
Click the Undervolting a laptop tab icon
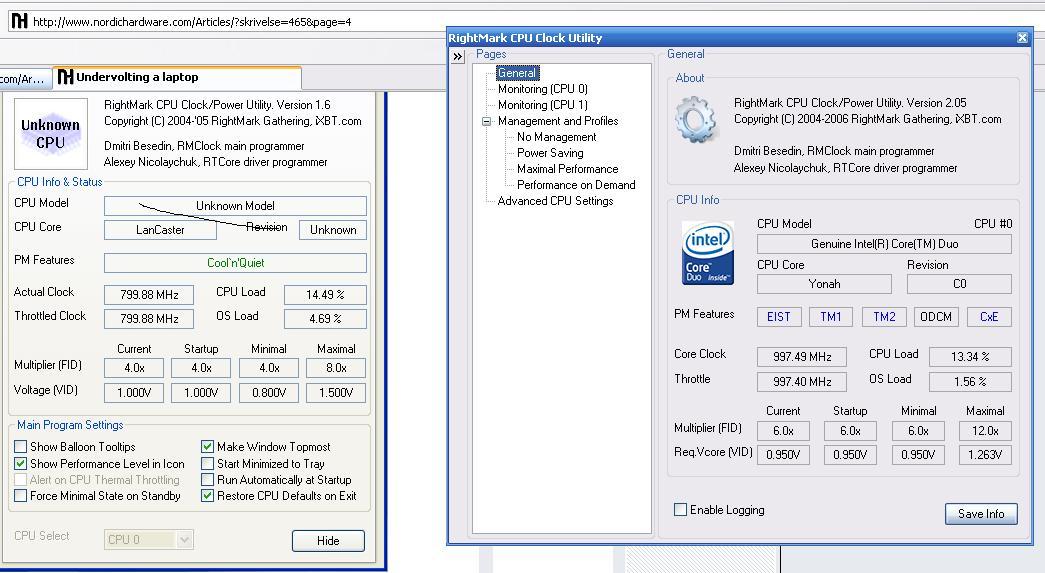pos(65,77)
